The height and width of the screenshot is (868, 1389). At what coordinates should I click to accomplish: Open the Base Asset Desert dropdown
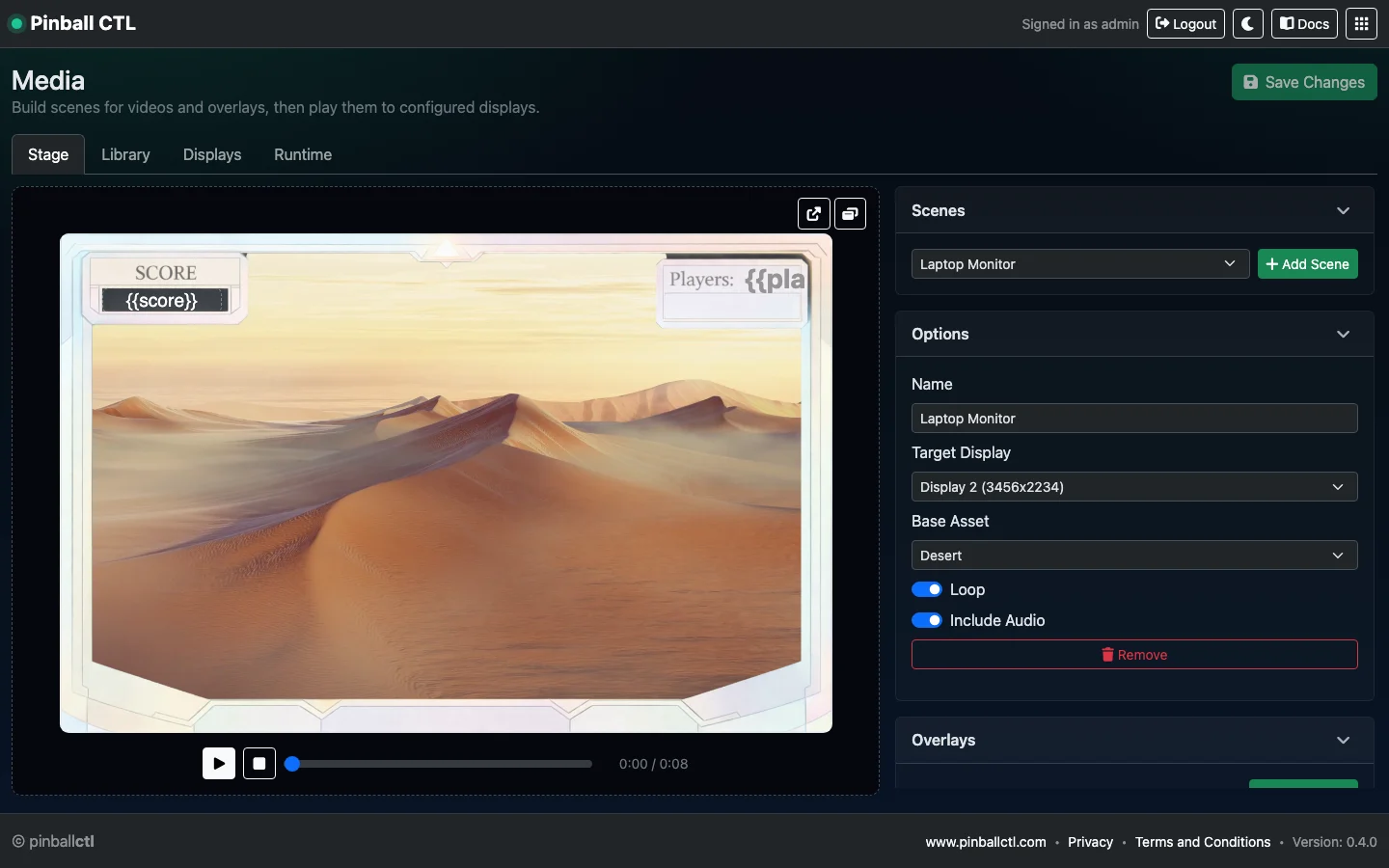tap(1133, 556)
